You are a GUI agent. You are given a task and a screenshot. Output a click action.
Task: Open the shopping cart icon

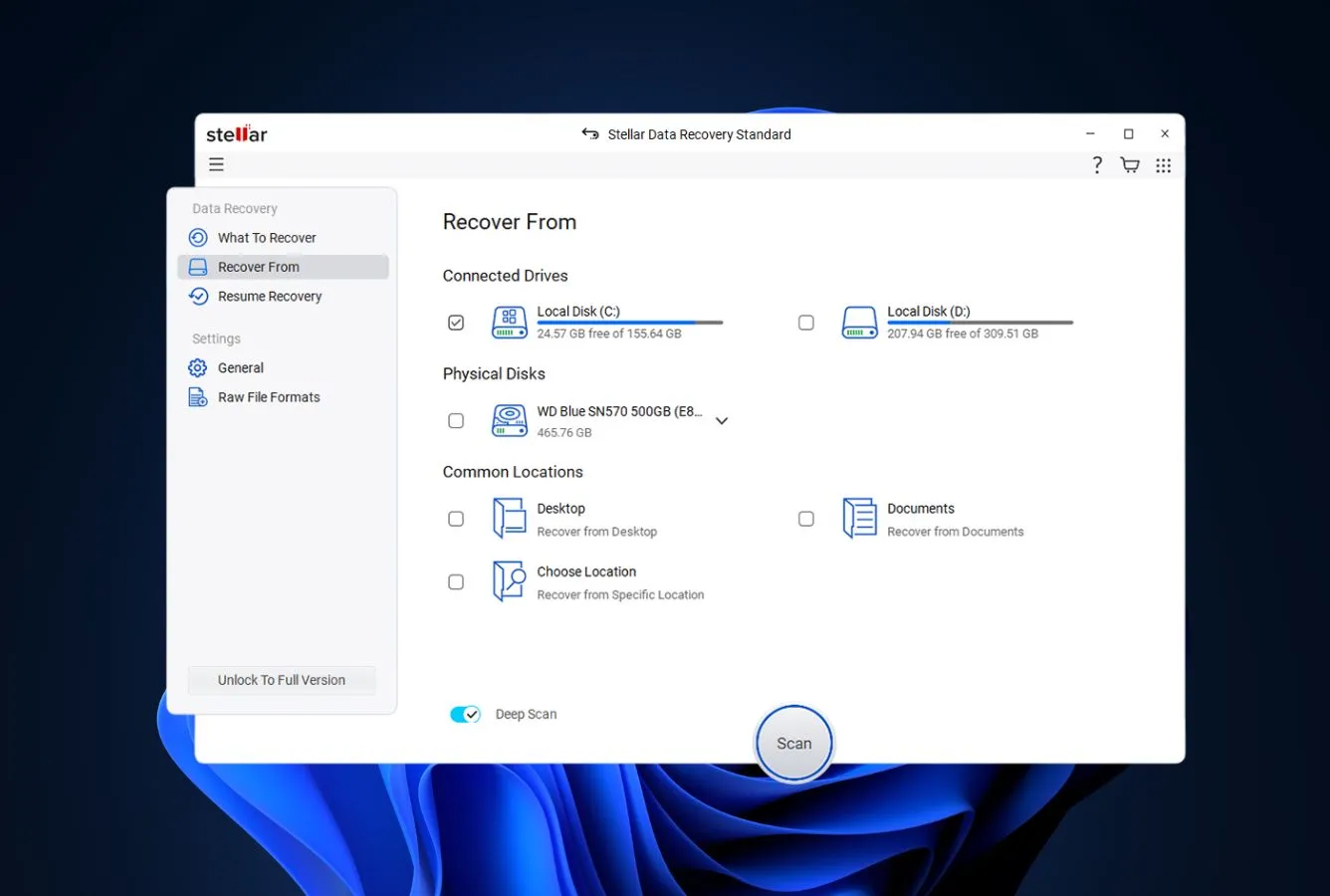[1130, 165]
